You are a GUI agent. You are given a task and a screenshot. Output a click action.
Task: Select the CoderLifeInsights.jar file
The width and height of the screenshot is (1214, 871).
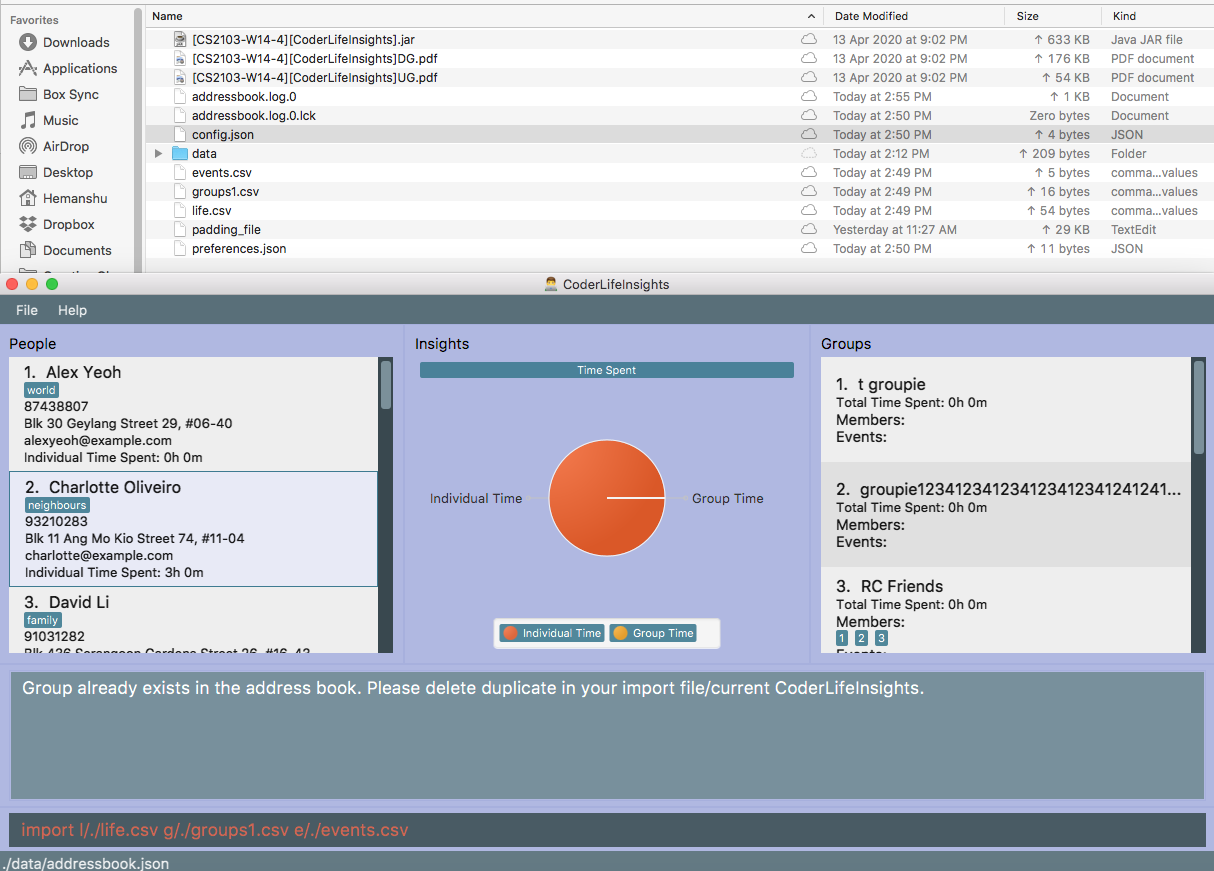(303, 40)
